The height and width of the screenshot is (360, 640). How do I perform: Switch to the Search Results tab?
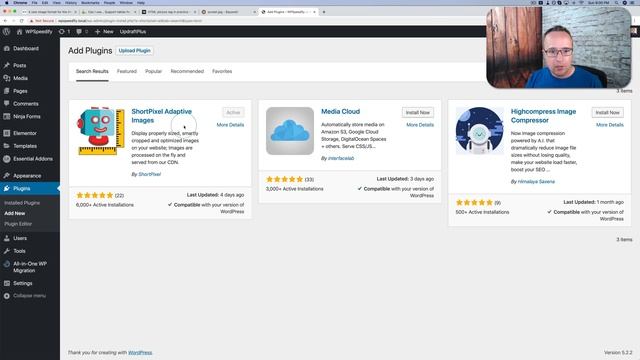92,71
